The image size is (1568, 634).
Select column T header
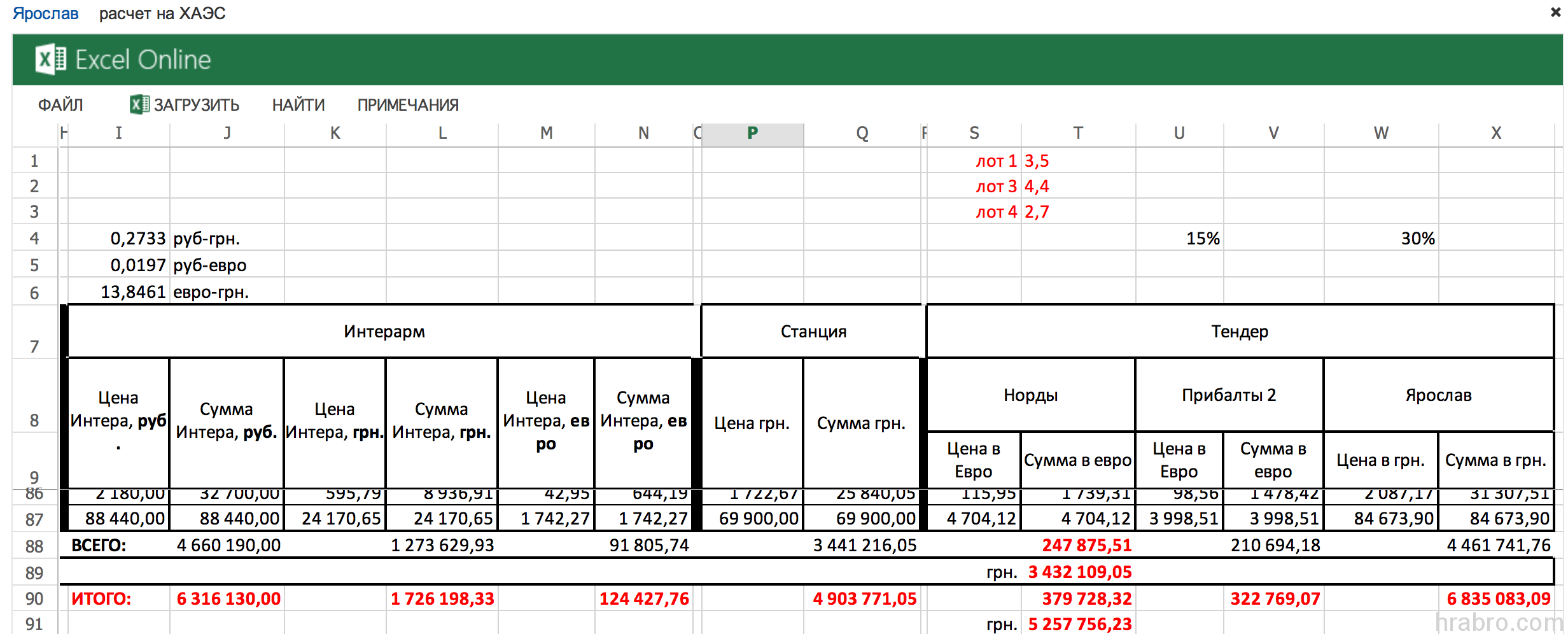click(1077, 133)
